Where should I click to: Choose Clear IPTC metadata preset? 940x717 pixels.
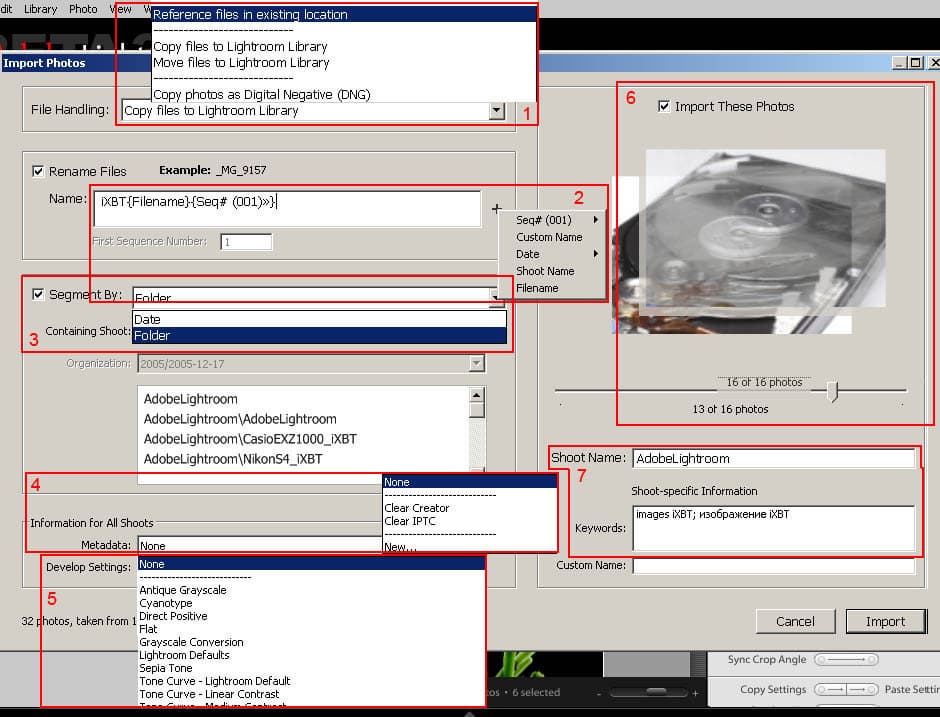pyautogui.click(x=410, y=522)
